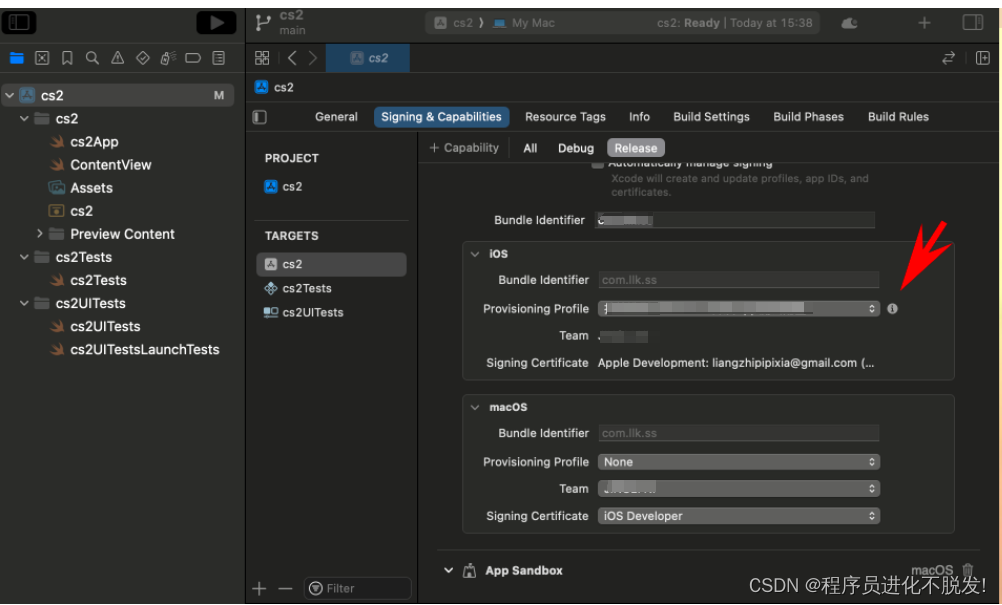Toggle Automatically manage signing checkbox
This screenshot has height=605, width=1002.
(597, 164)
